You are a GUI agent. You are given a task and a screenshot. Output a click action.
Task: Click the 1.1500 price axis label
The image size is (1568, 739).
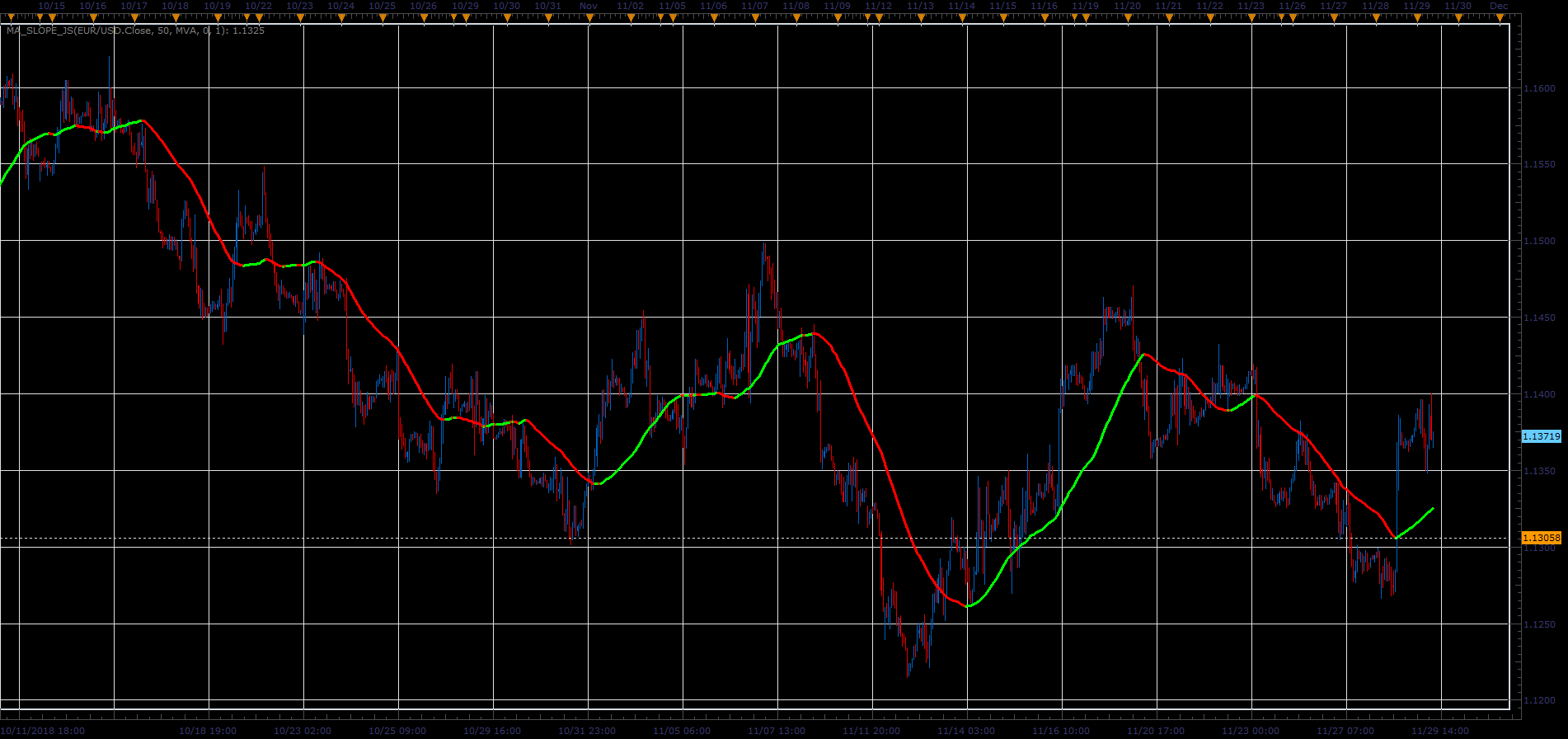1539,241
